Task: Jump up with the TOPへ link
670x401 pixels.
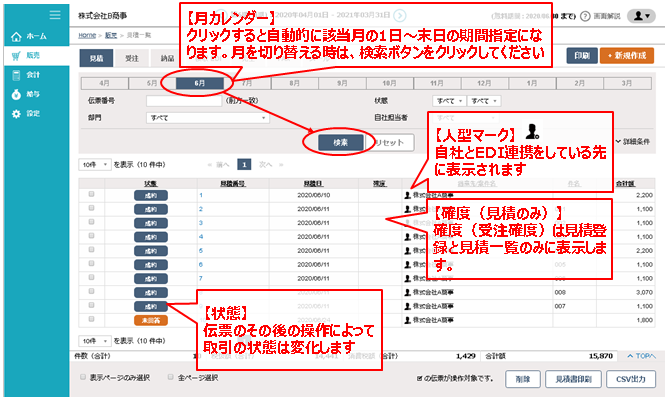Action: click(641, 356)
